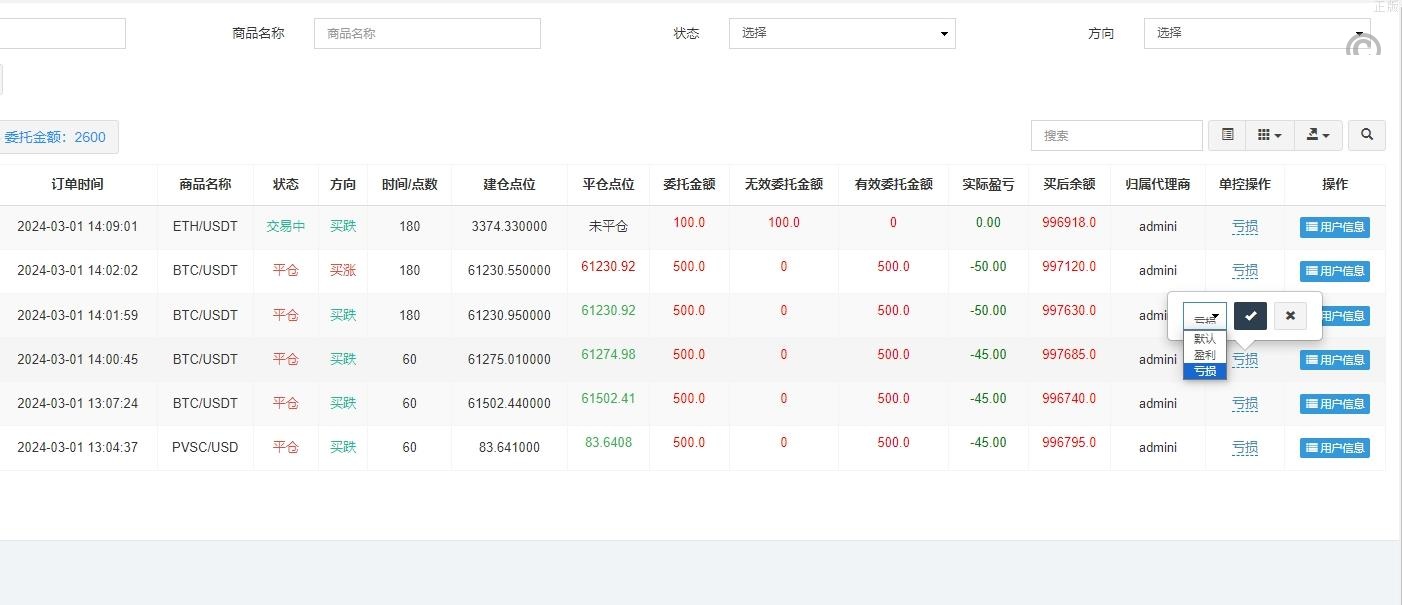Click the 实际盈亏 column header
This screenshot has height=605, width=1402.
pos(988,184)
